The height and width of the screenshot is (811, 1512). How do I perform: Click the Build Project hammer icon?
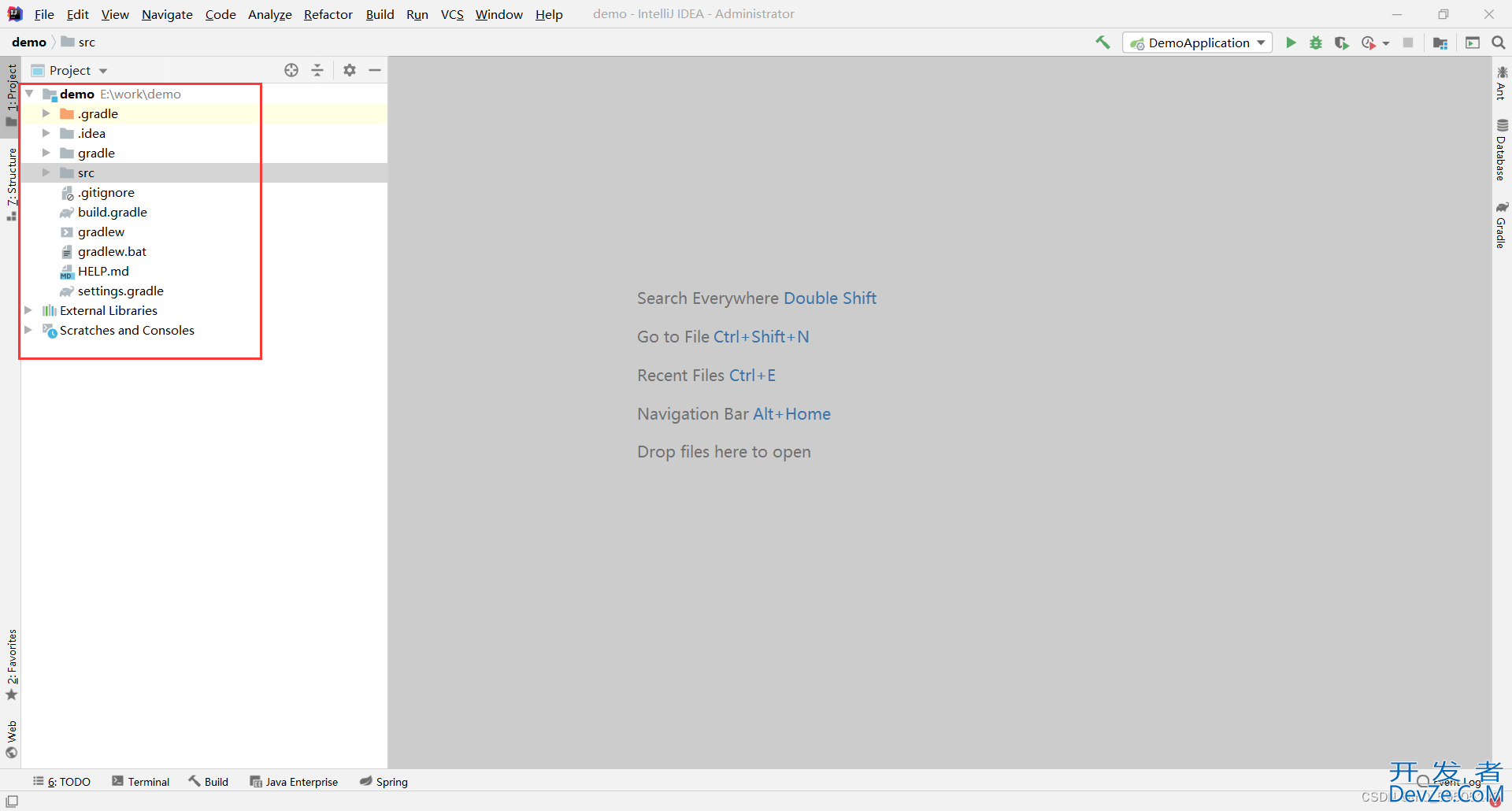click(1102, 43)
